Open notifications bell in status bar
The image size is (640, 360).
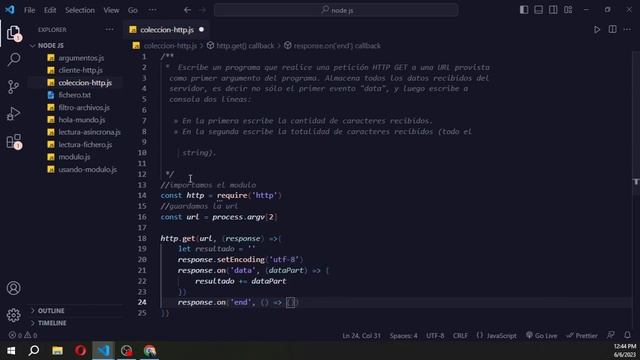pos(627,335)
